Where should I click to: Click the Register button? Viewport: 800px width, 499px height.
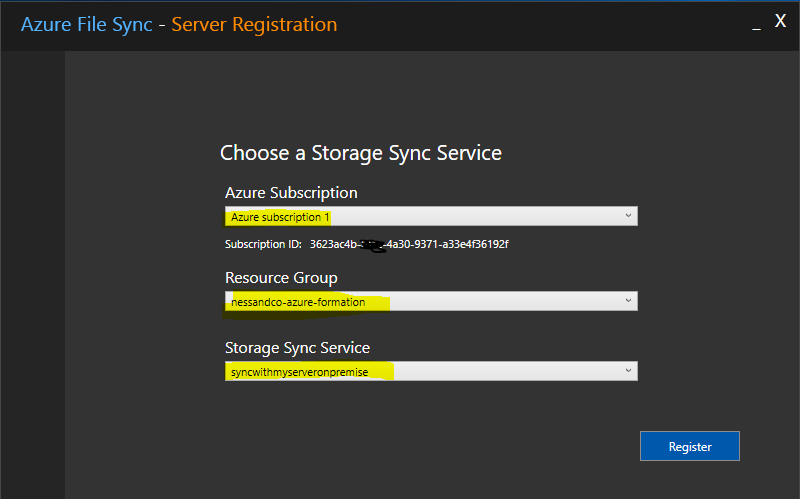(690, 446)
